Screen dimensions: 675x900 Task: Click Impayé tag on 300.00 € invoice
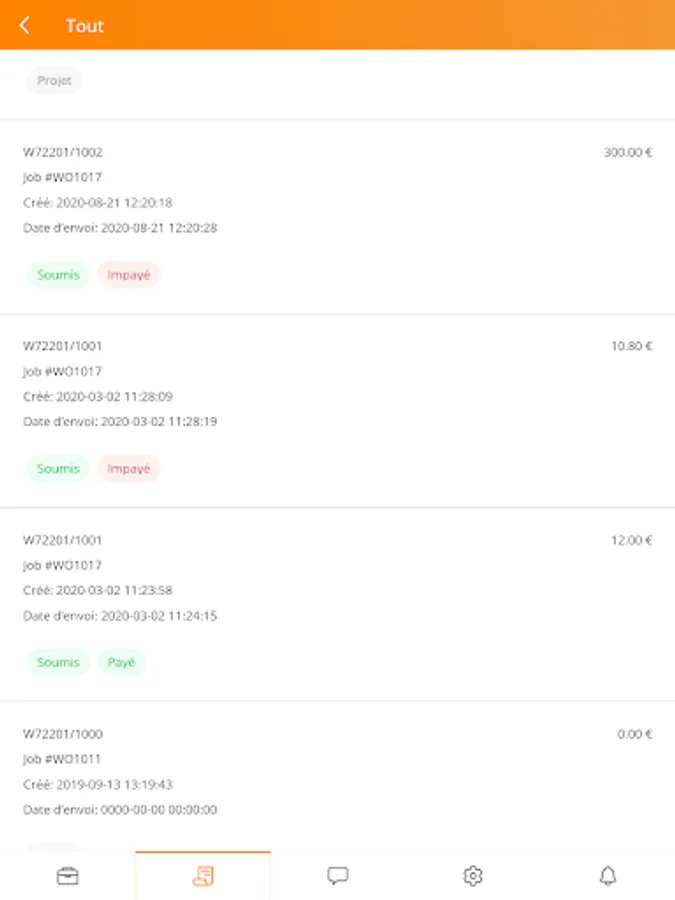(129, 275)
